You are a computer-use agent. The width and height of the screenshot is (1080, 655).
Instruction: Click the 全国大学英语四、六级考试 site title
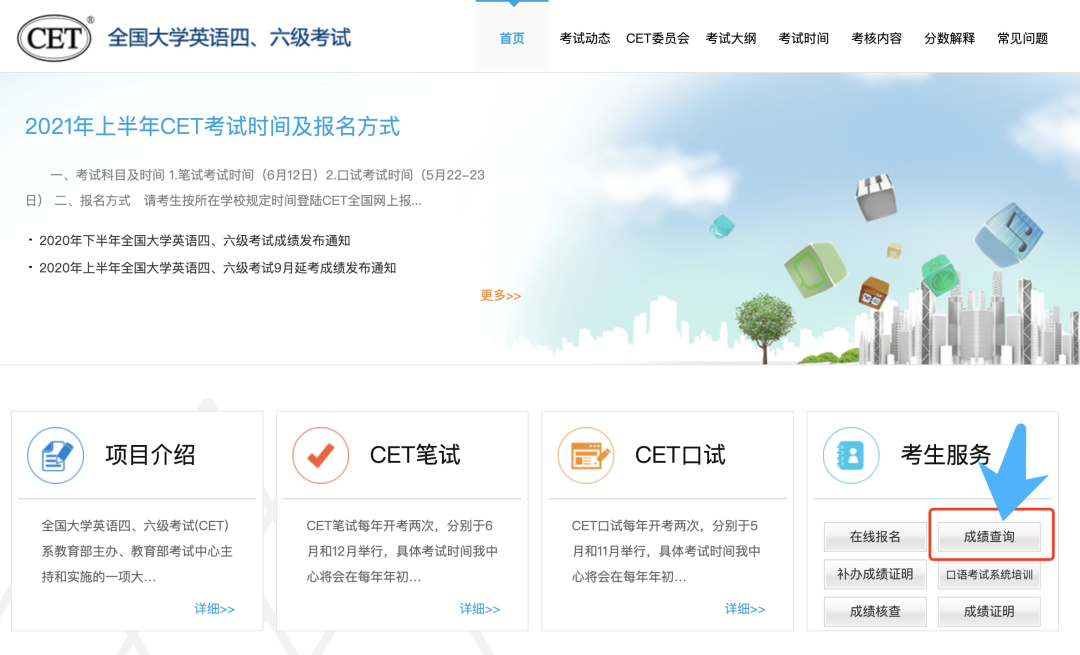point(229,37)
